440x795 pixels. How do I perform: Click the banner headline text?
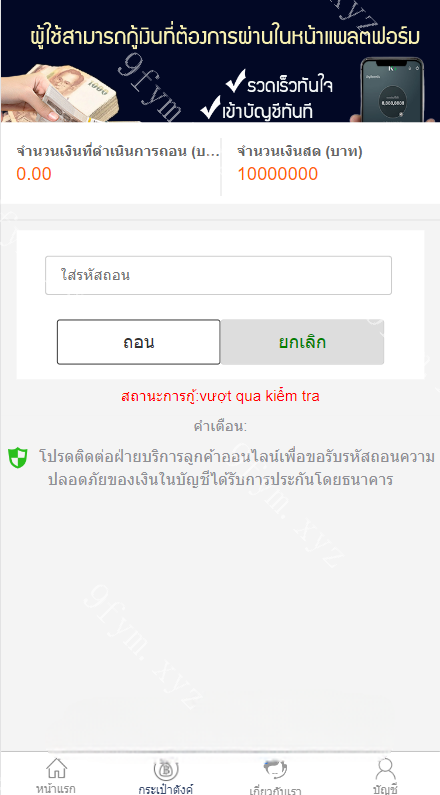pyautogui.click(x=225, y=37)
